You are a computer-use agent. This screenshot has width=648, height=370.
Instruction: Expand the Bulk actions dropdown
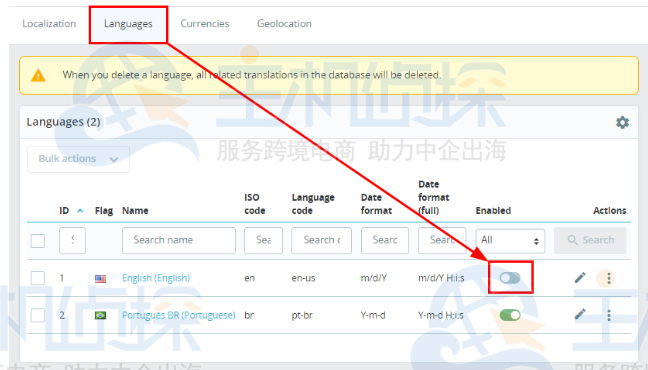click(78, 159)
